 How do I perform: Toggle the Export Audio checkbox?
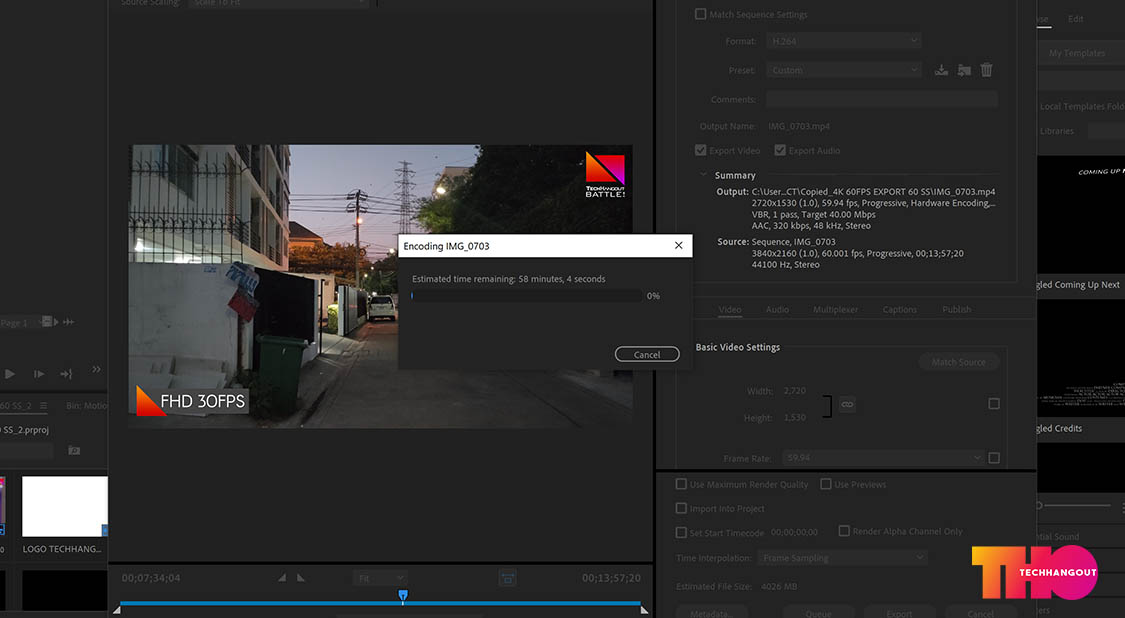coord(780,150)
